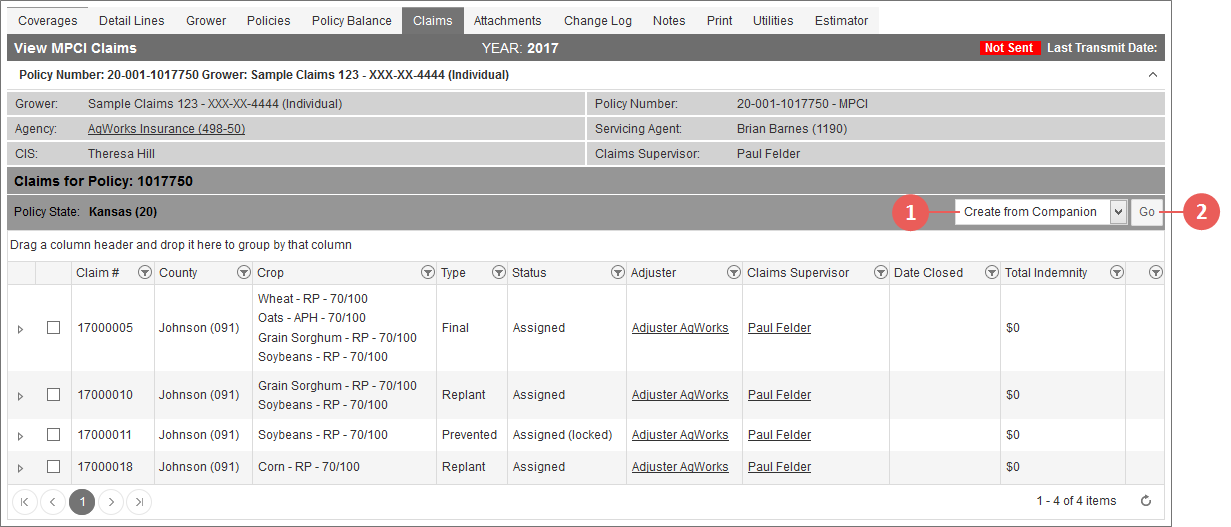Expand the row for claim 17000010
1231x527 pixels.
coord(20,396)
